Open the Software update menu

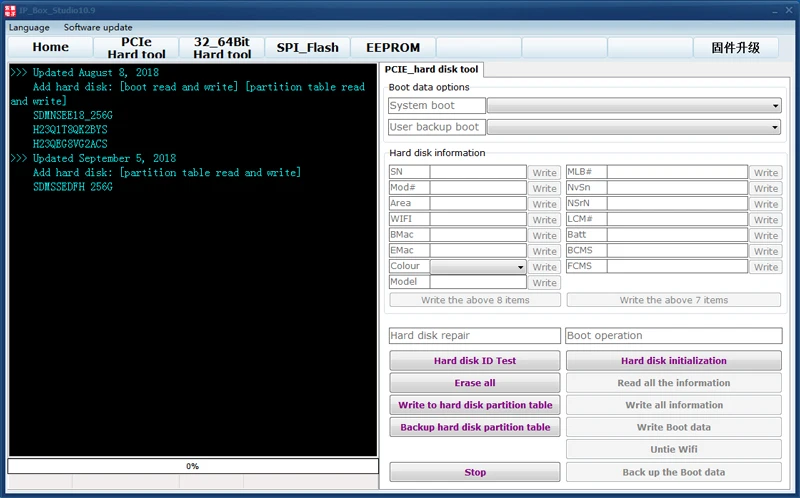tap(98, 28)
